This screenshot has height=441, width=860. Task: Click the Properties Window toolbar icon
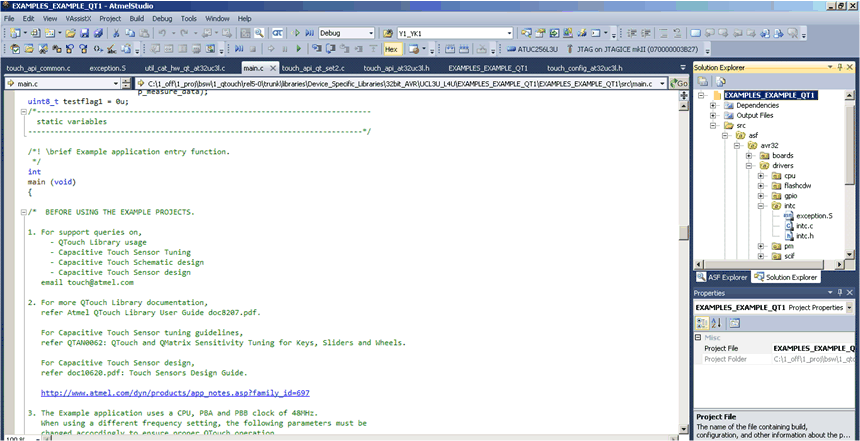(540, 33)
